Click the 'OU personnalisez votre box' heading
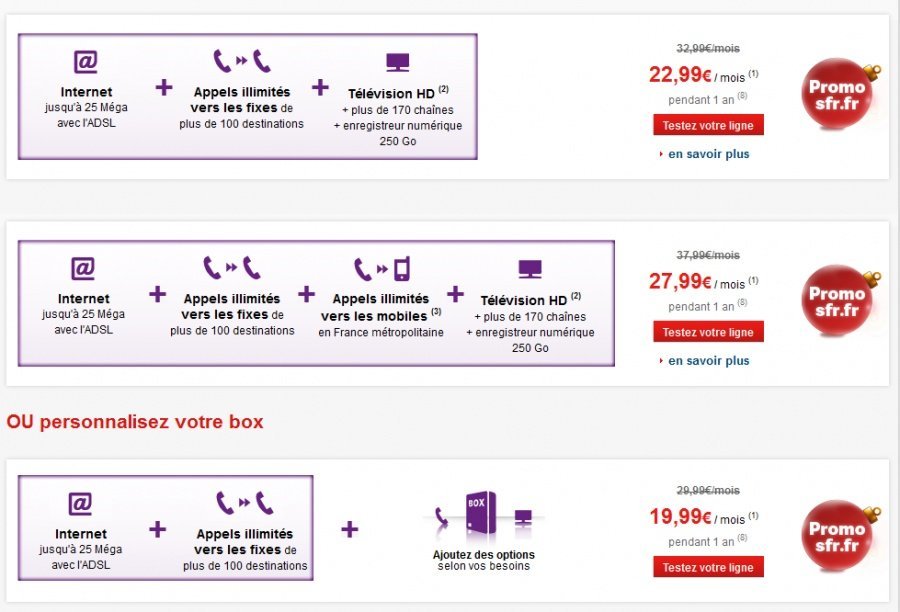900x612 pixels. (x=135, y=422)
